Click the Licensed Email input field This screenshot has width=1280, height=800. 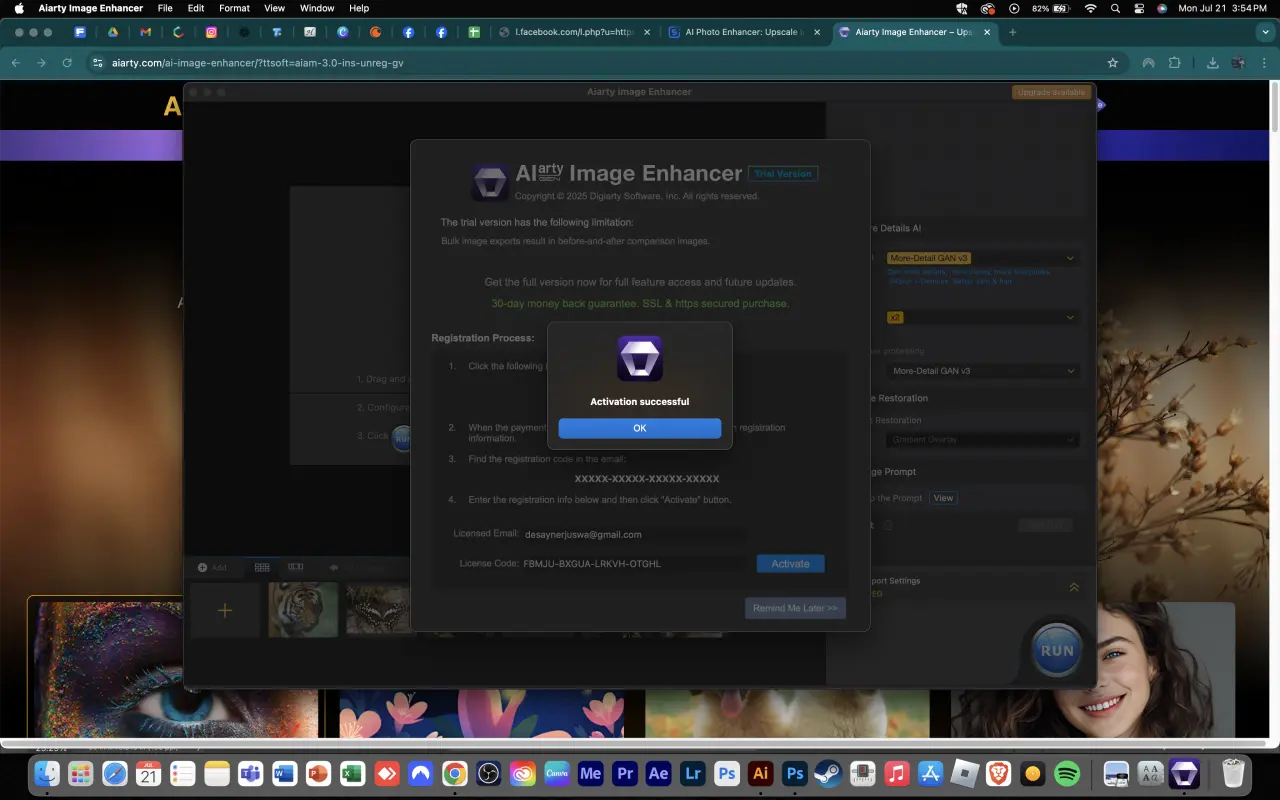[634, 535]
